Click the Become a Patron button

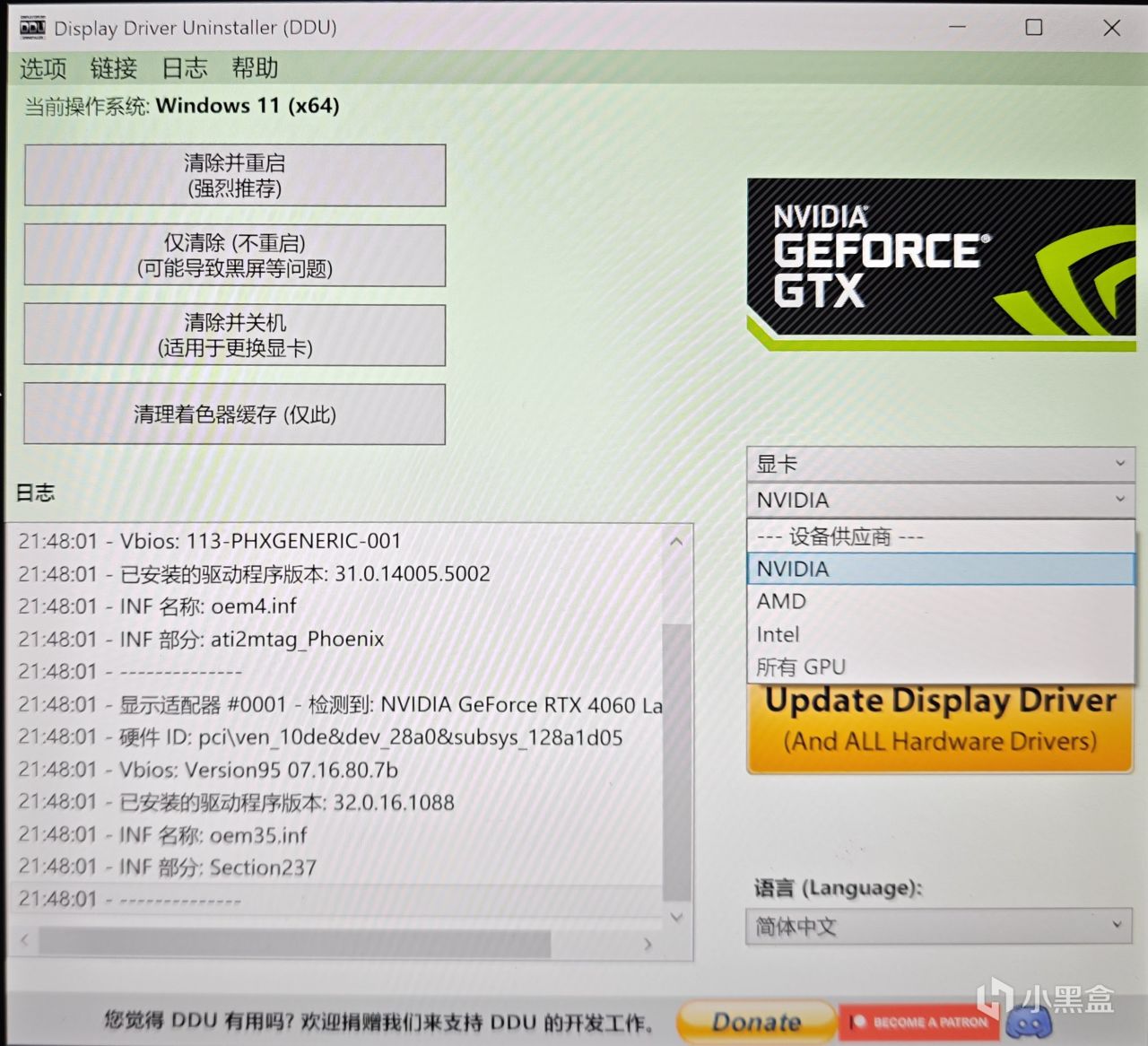coord(920,1022)
